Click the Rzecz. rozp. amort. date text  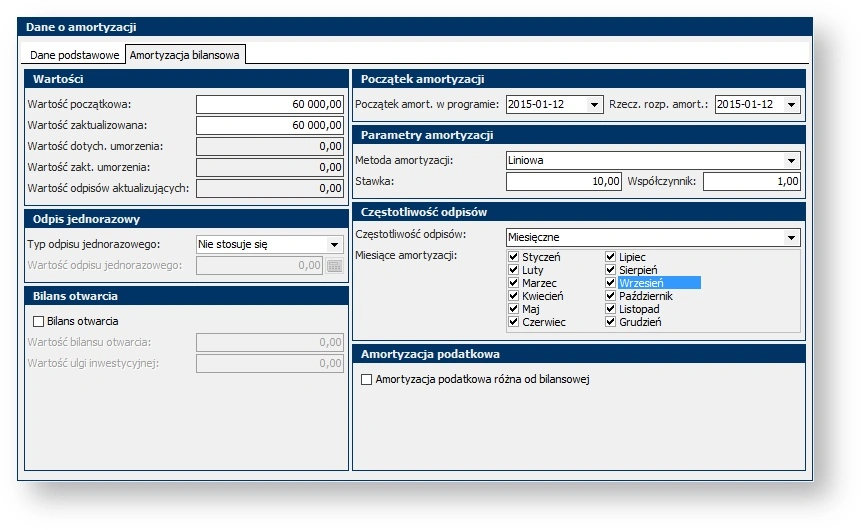(x=745, y=104)
